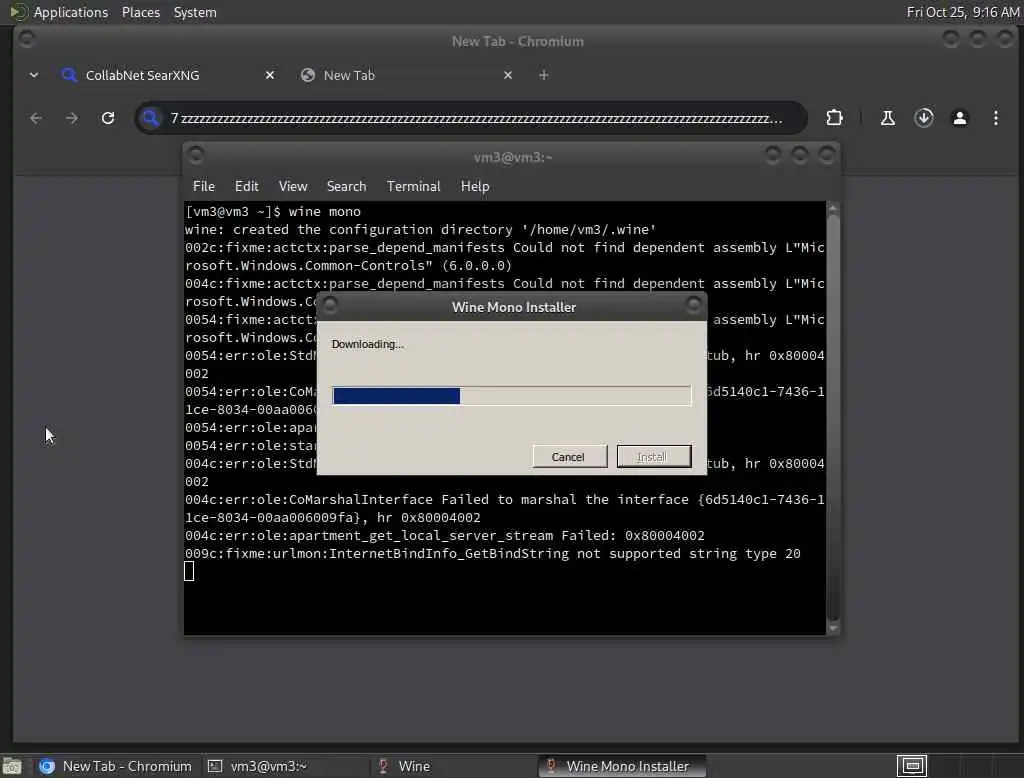Click the workspace switcher icon
This screenshot has height=778, width=1024.
click(x=912, y=766)
